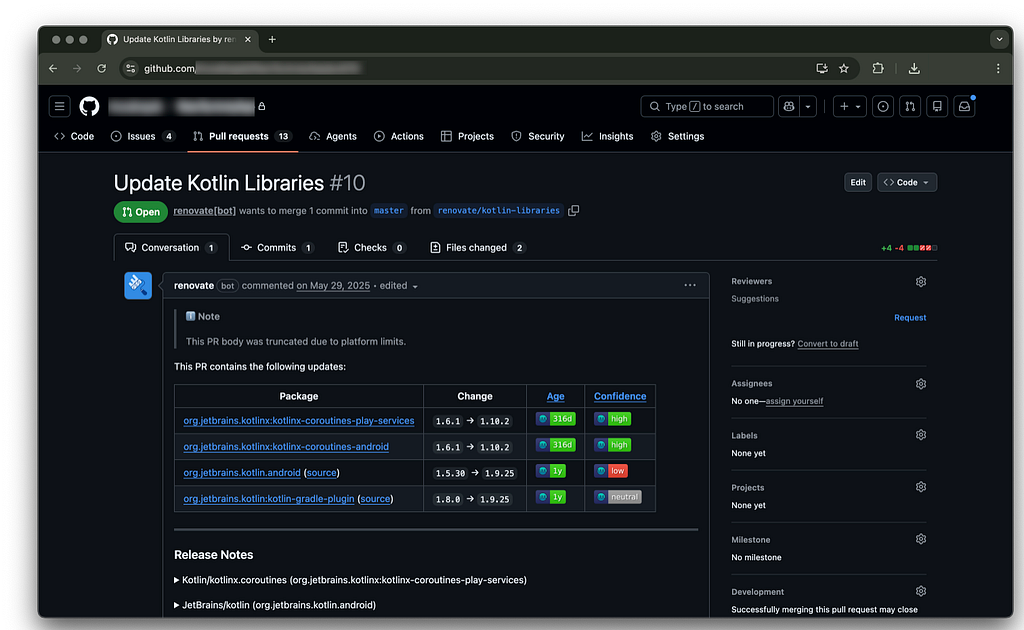The height and width of the screenshot is (630, 1024).
Task: Open the Pull requests shortcut icon in header
Action: (910, 106)
